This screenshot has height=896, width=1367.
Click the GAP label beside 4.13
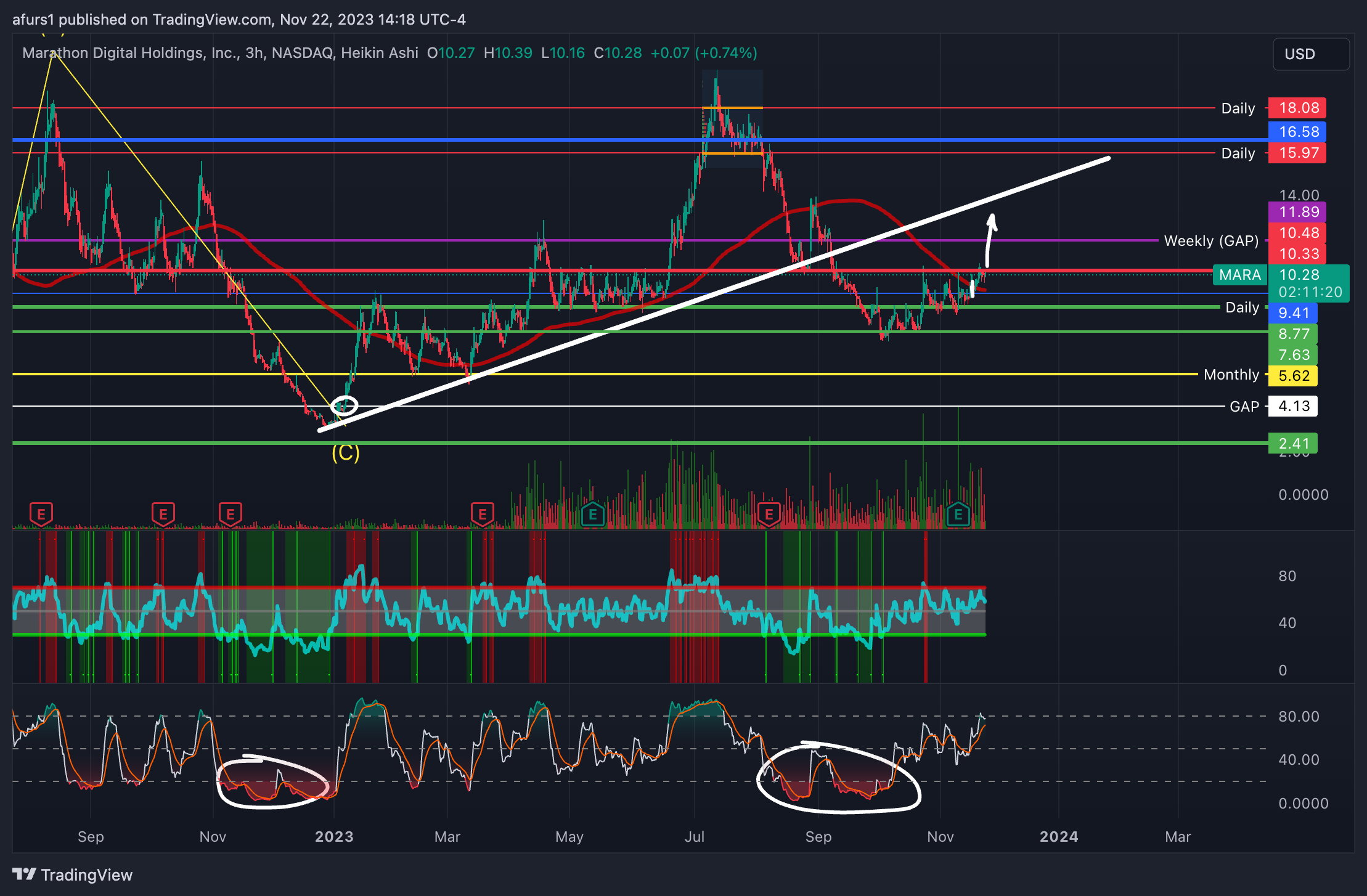[x=1244, y=407]
